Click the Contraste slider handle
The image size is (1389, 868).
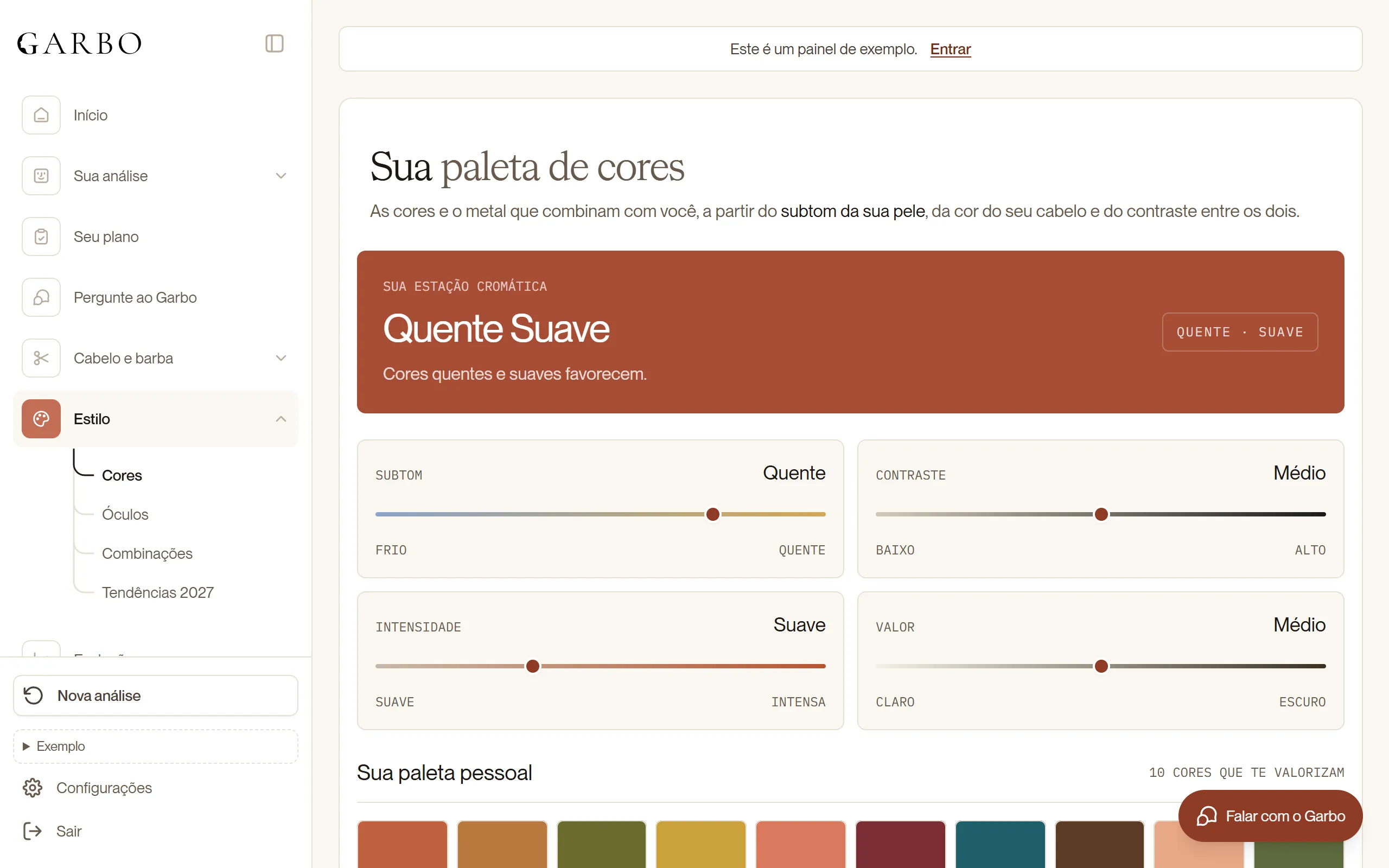pos(1101,514)
